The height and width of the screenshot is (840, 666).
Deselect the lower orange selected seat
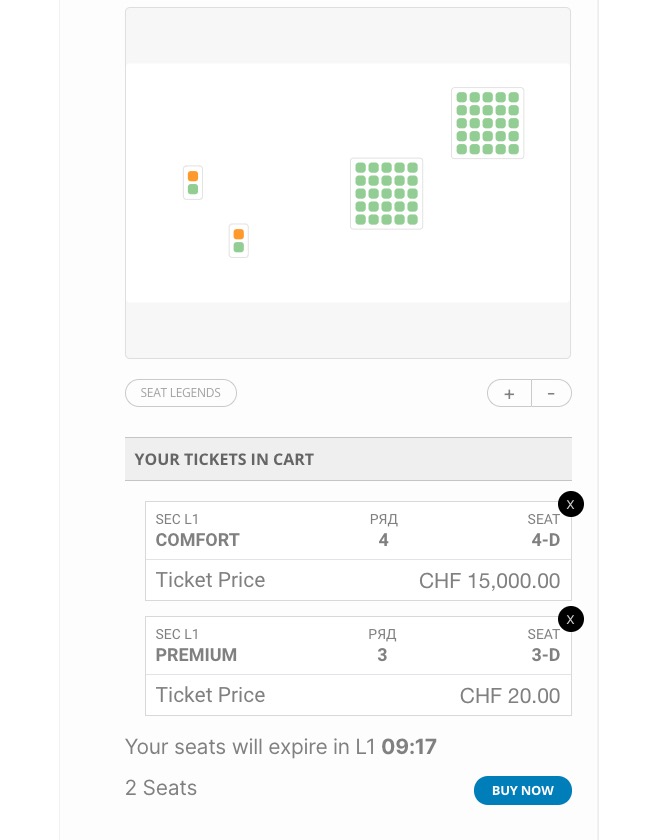[239, 234]
